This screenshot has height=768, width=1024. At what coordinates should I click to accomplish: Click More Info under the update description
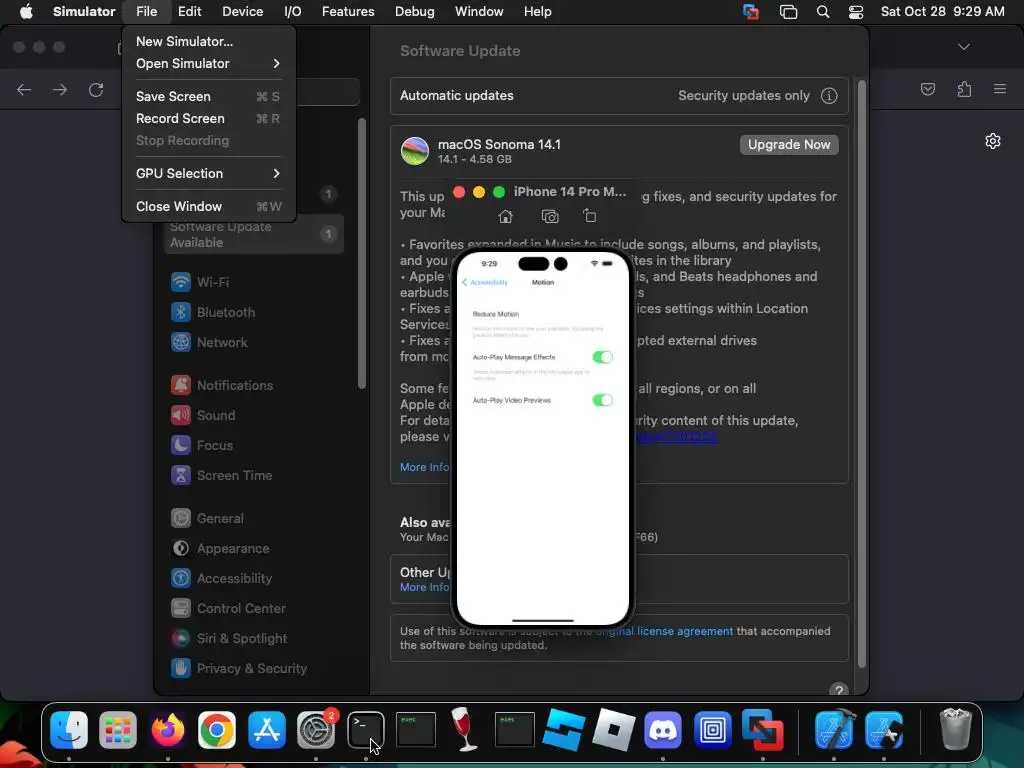424,468
